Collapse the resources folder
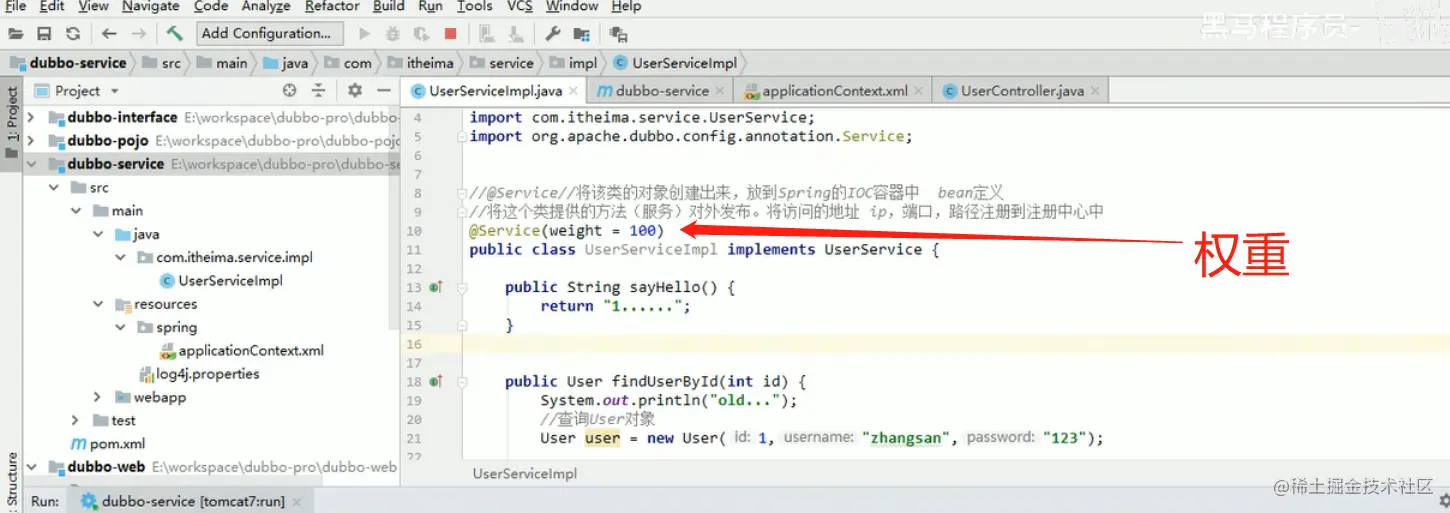1450x513 pixels. 98,304
